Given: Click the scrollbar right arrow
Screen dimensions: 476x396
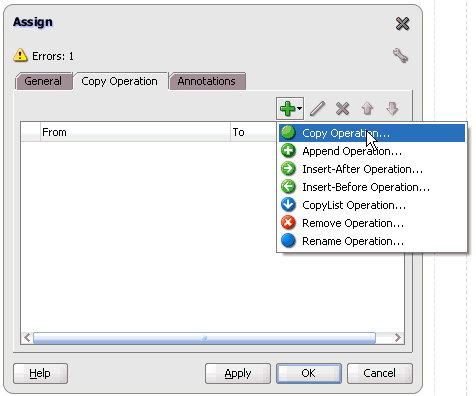Looking at the screenshot, I should 397,338.
